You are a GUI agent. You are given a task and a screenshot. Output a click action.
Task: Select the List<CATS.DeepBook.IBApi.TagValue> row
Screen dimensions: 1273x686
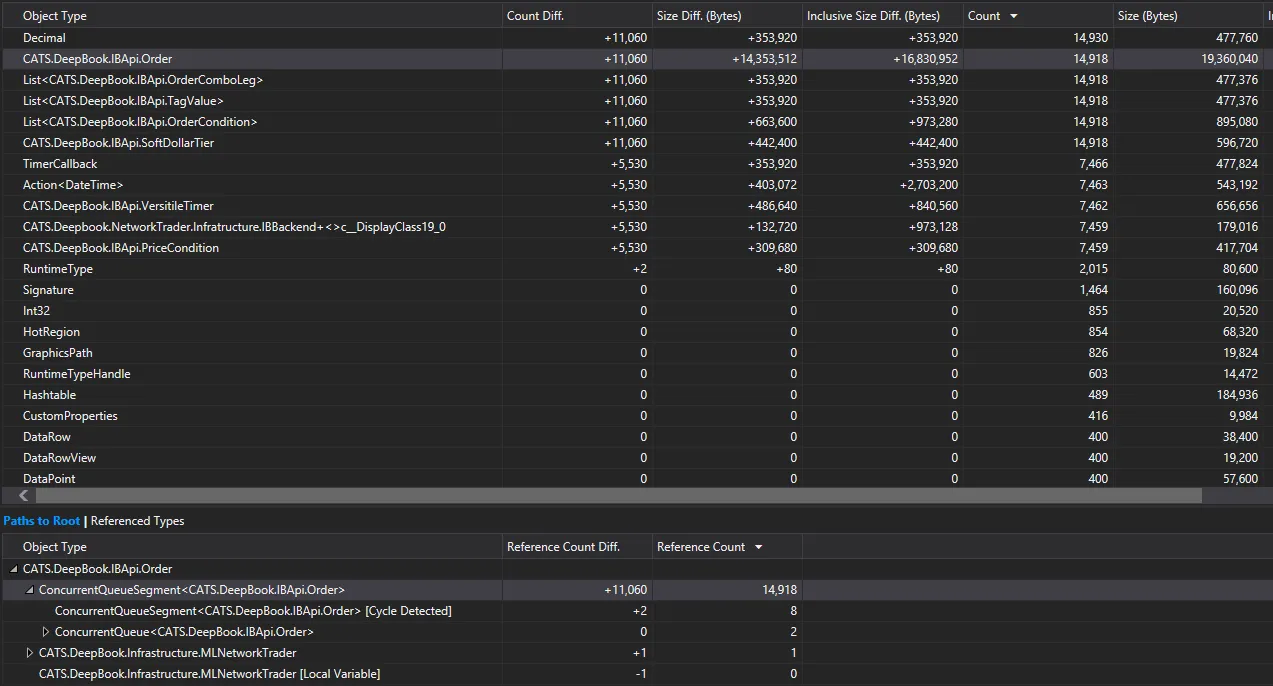click(x=636, y=101)
